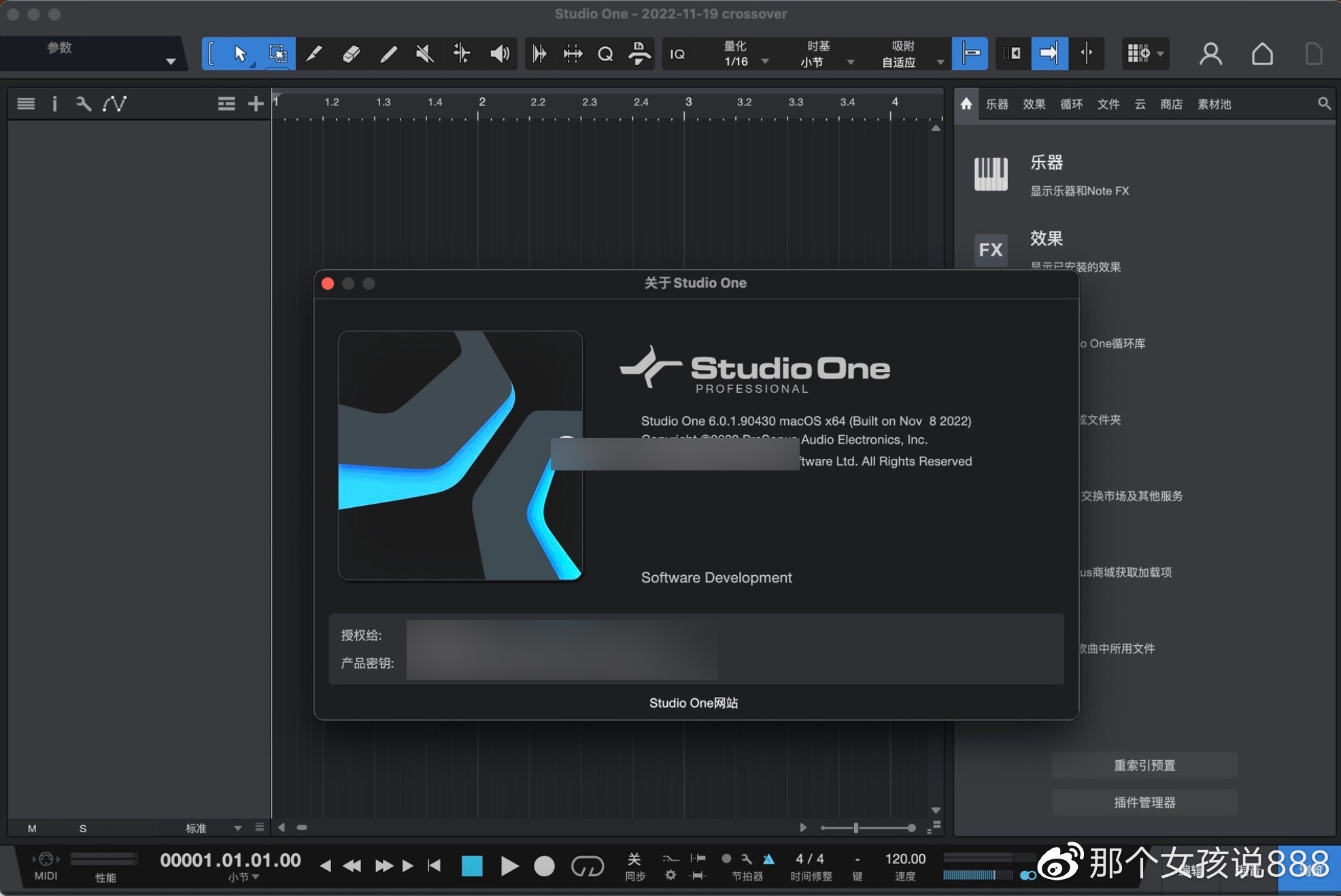Click 插件管理器 button

coord(1144,803)
